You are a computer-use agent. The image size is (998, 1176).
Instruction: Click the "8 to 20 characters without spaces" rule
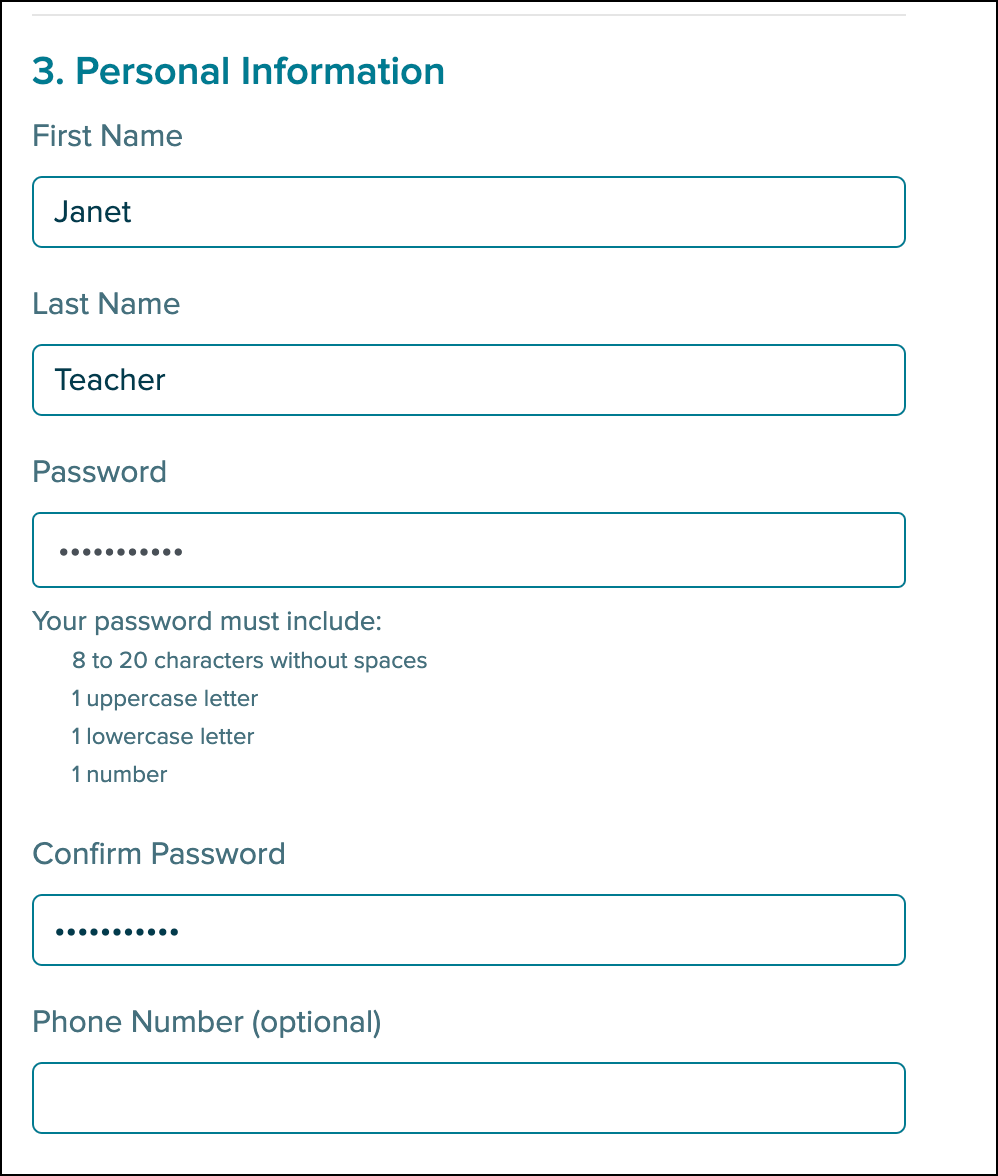click(x=249, y=661)
